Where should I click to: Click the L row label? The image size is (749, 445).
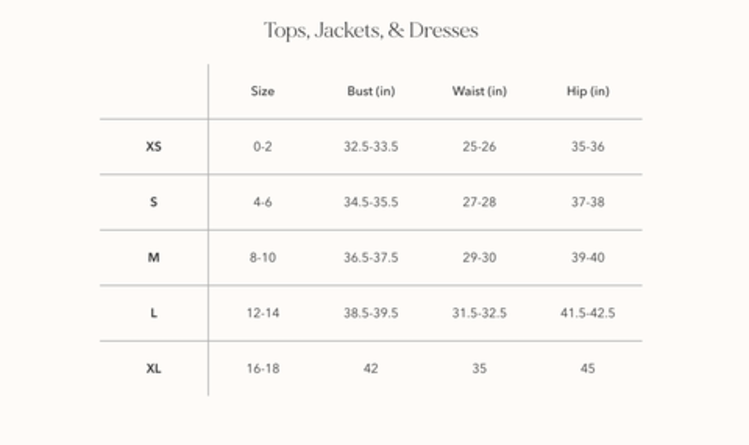pos(153,313)
